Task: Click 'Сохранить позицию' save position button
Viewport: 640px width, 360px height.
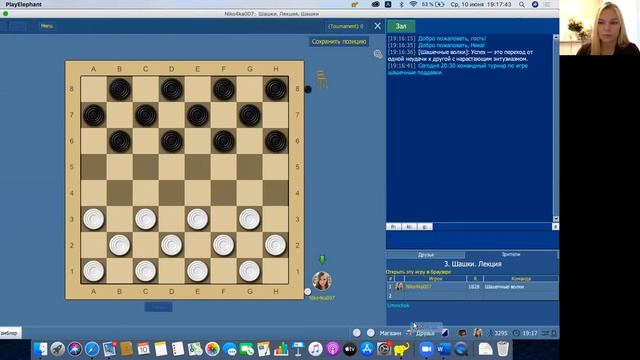Action: pyautogui.click(x=339, y=42)
